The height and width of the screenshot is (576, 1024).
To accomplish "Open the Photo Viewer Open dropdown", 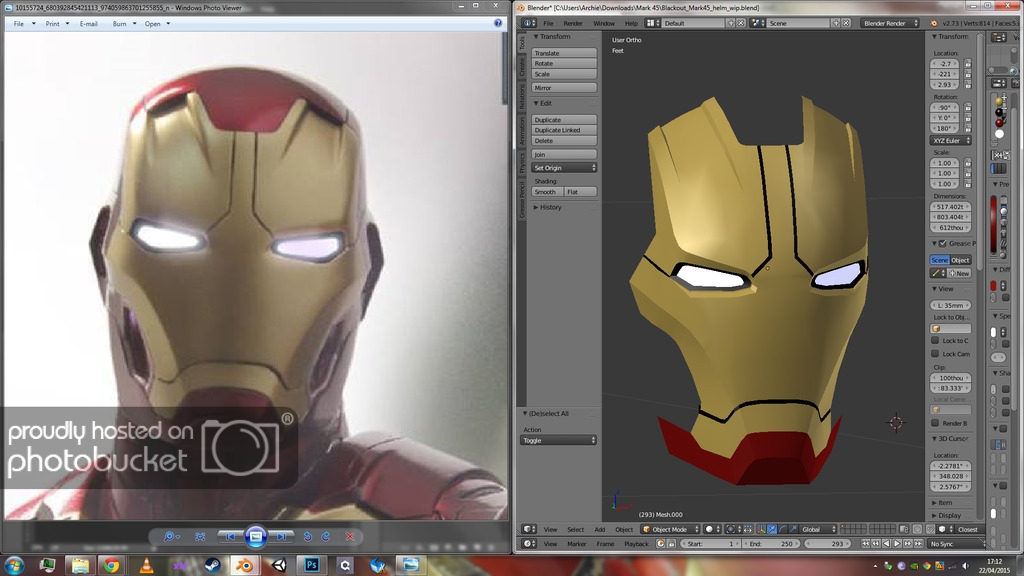I will click(x=157, y=24).
